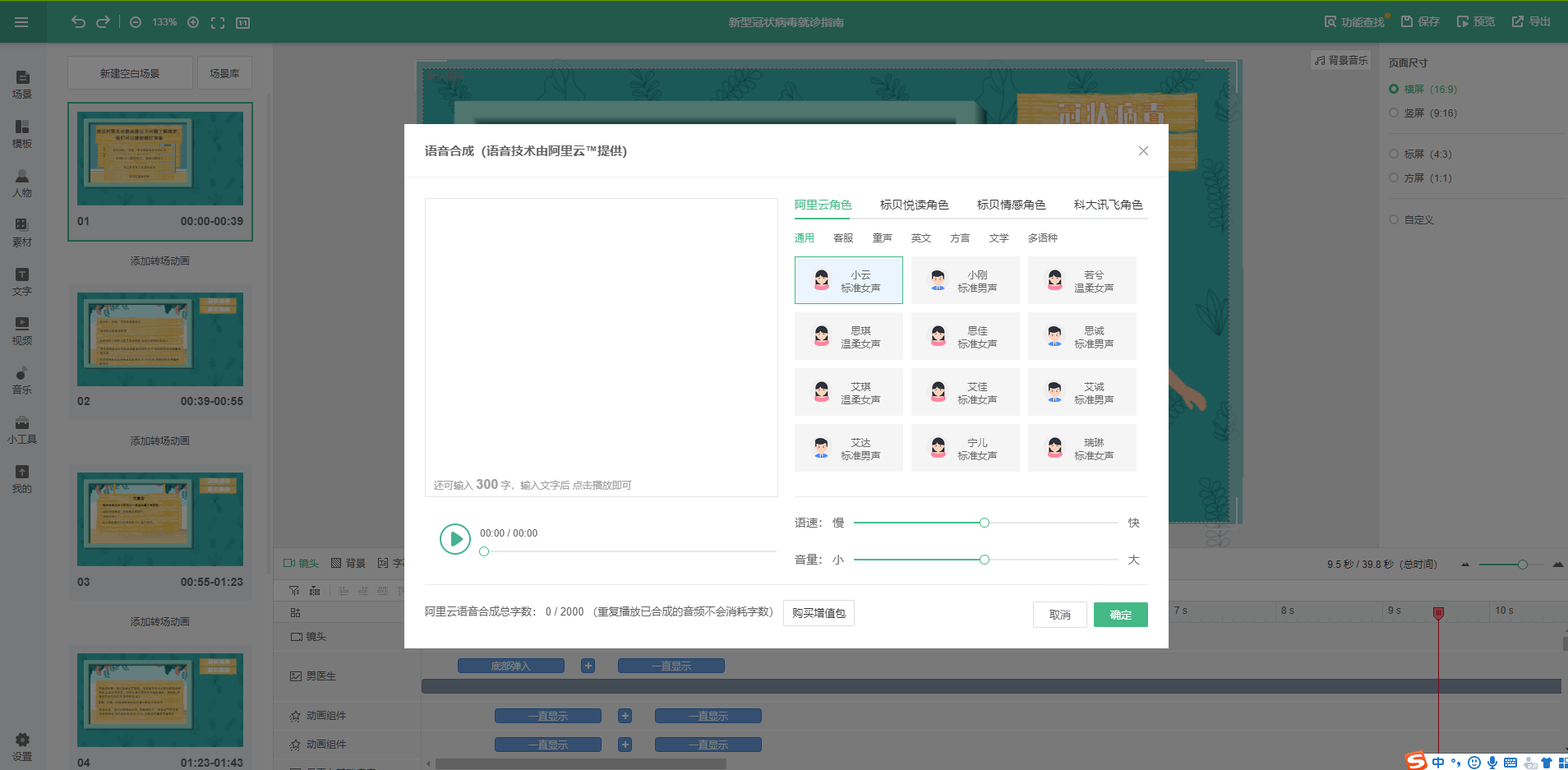Image resolution: width=1568 pixels, height=770 pixels.
Task: Confirm with the 确定 button
Action: [x=1121, y=615]
